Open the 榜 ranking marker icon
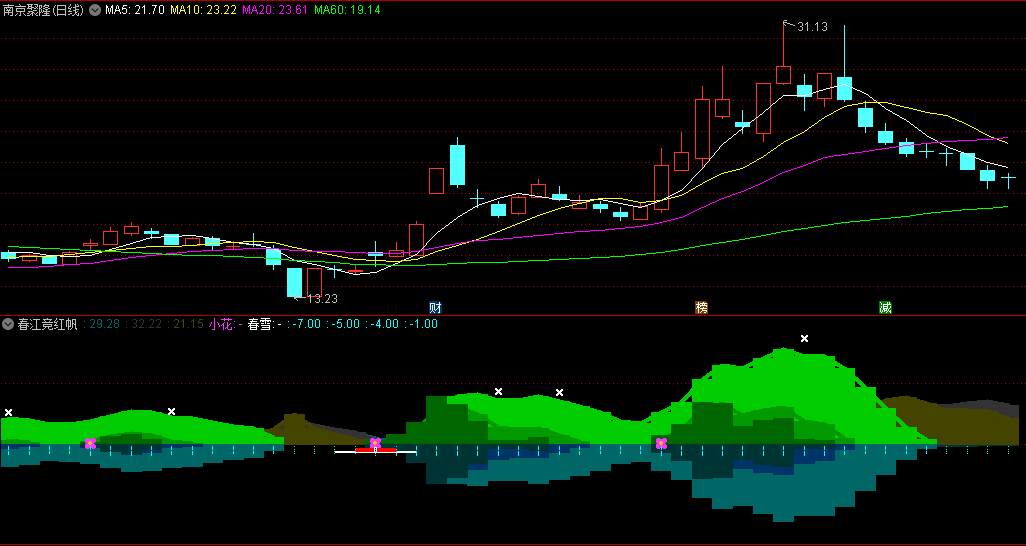The width and height of the screenshot is (1026, 546). pos(702,308)
